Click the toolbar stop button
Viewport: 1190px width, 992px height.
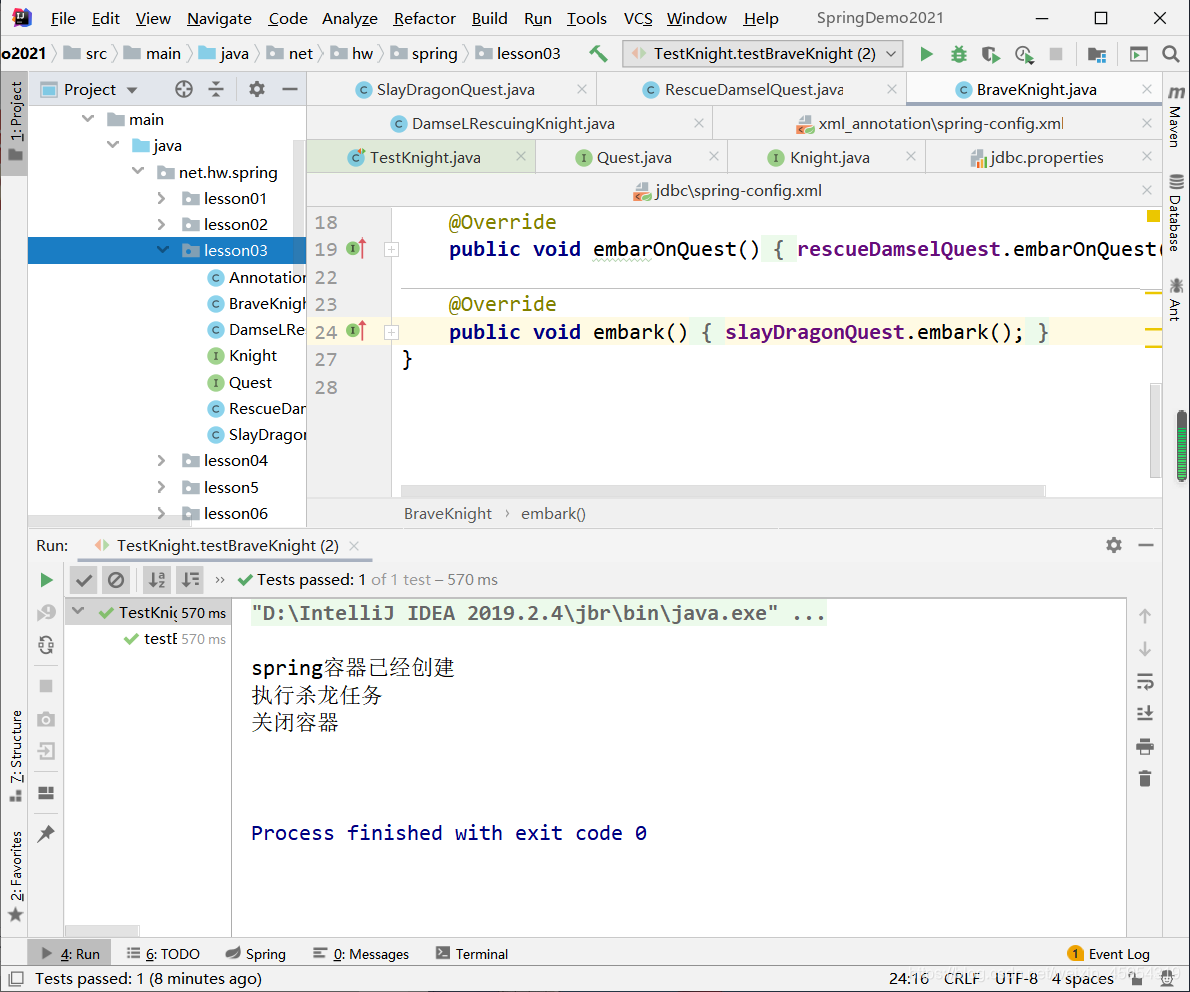point(1056,54)
